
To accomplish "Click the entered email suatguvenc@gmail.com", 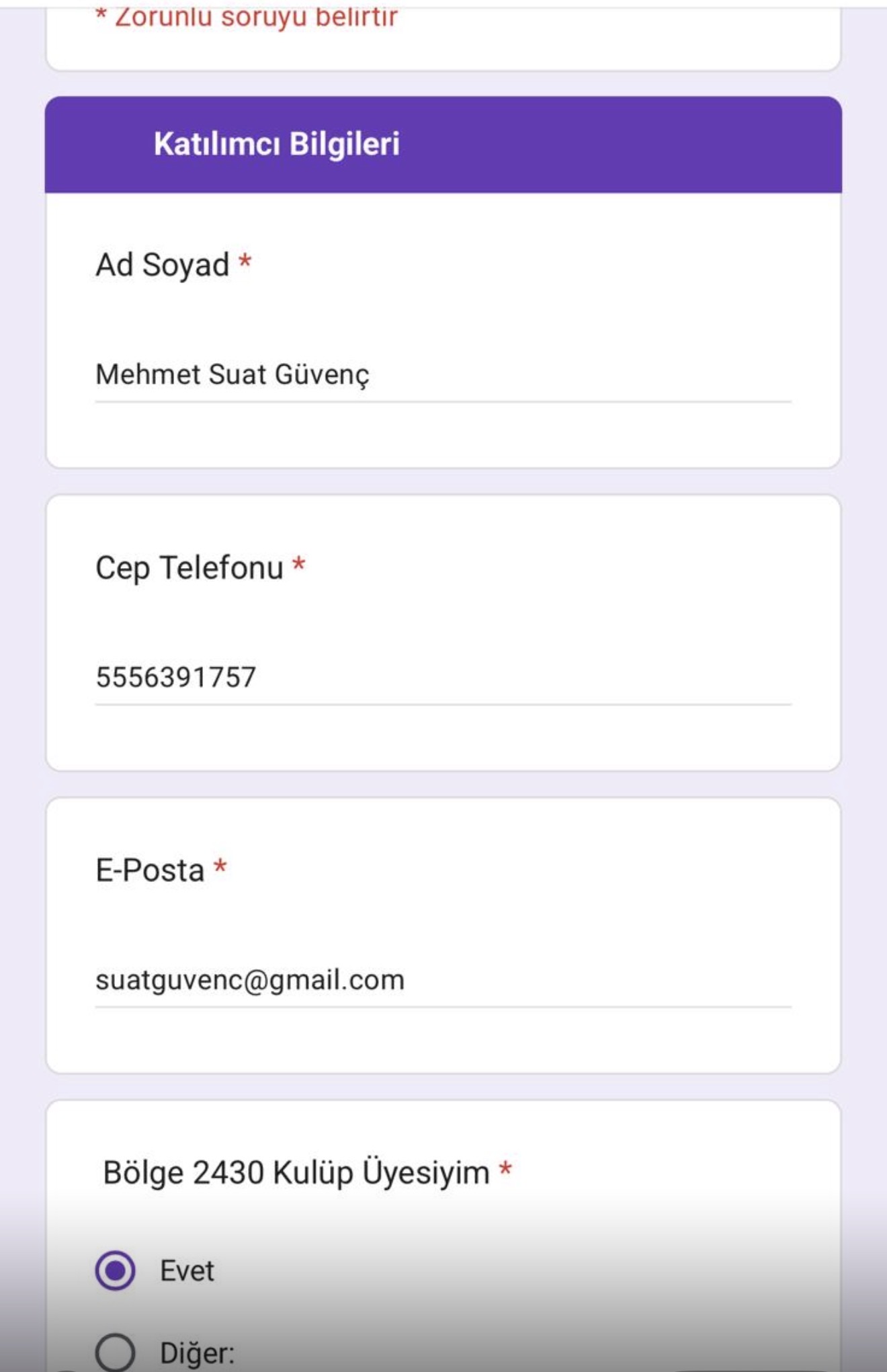I will coord(250,980).
